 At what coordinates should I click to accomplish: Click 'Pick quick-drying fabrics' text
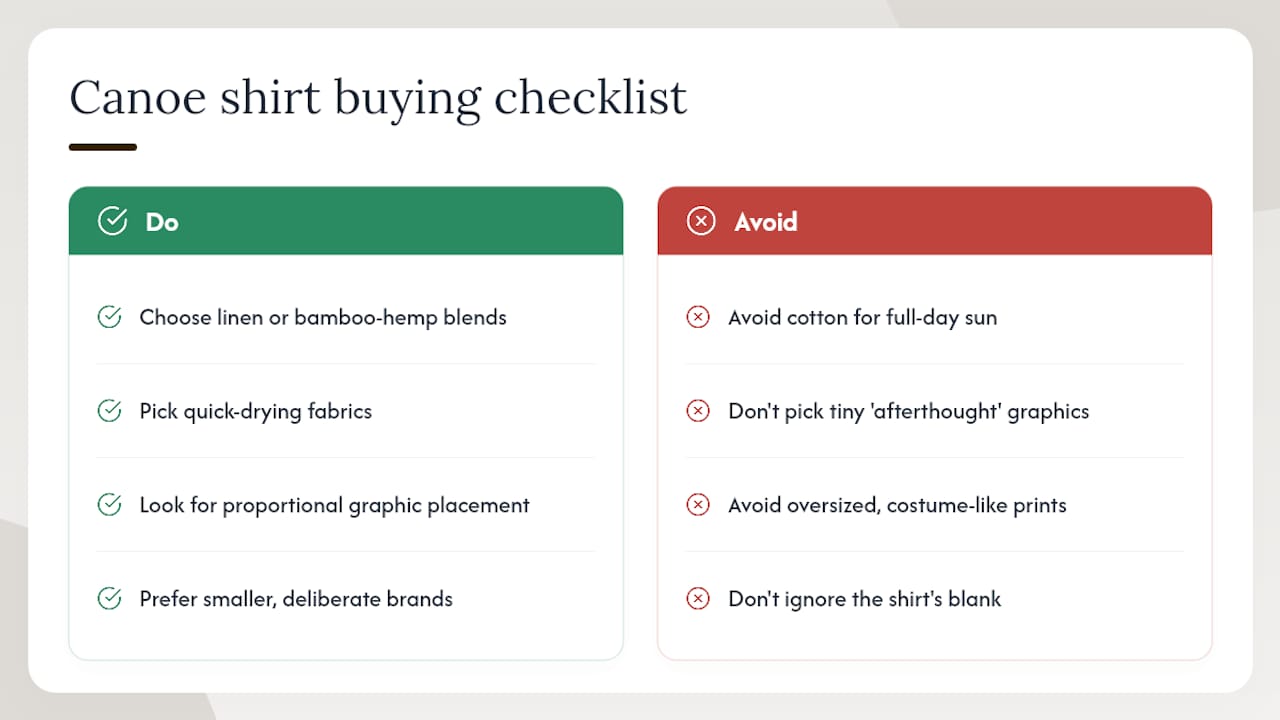tap(256, 412)
